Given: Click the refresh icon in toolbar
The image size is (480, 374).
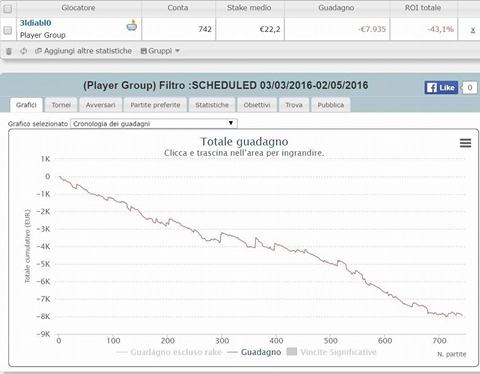Looking at the screenshot, I should click(23, 51).
